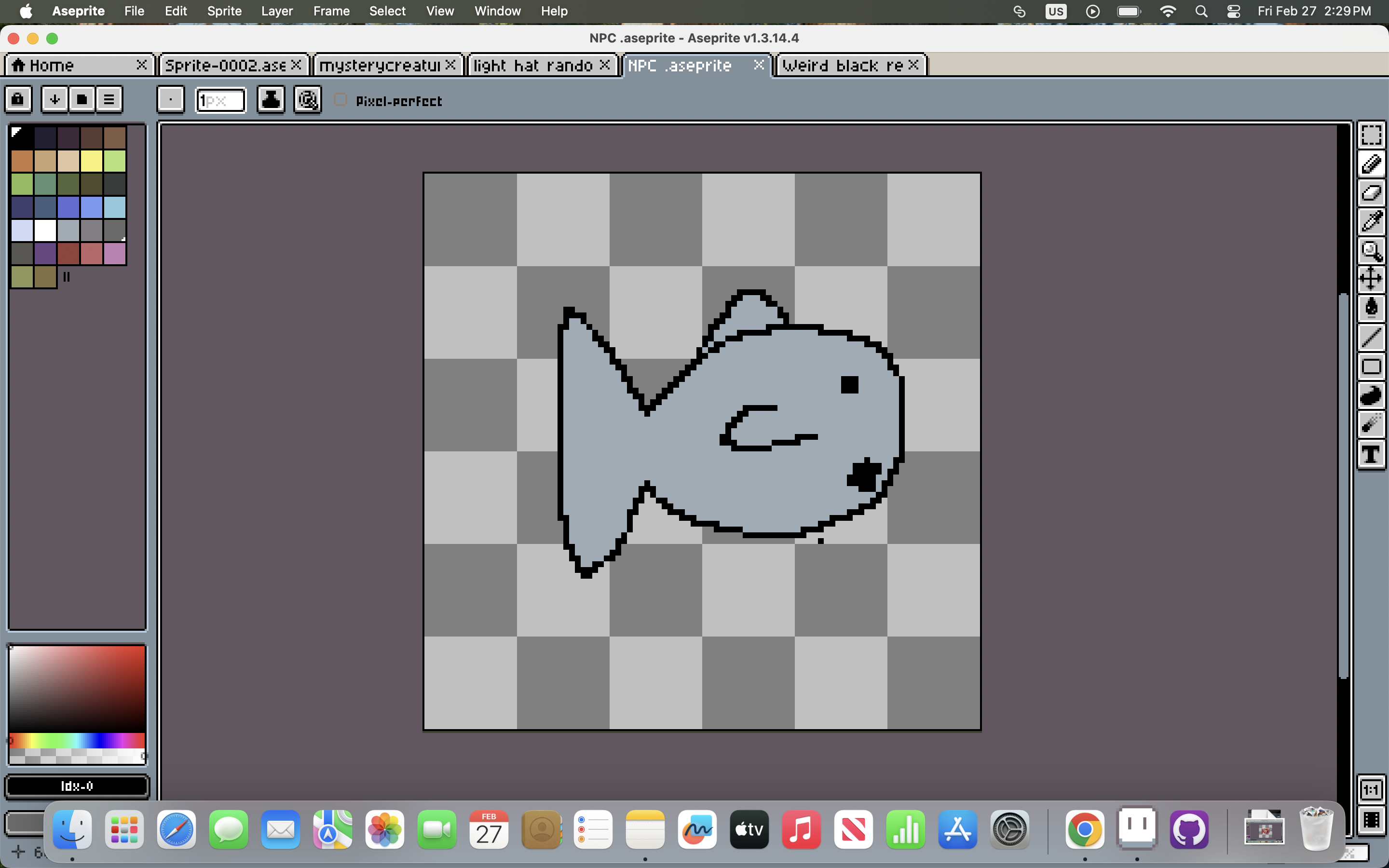Select the Blur/Spray tool
The width and height of the screenshot is (1389, 868).
click(x=1371, y=424)
